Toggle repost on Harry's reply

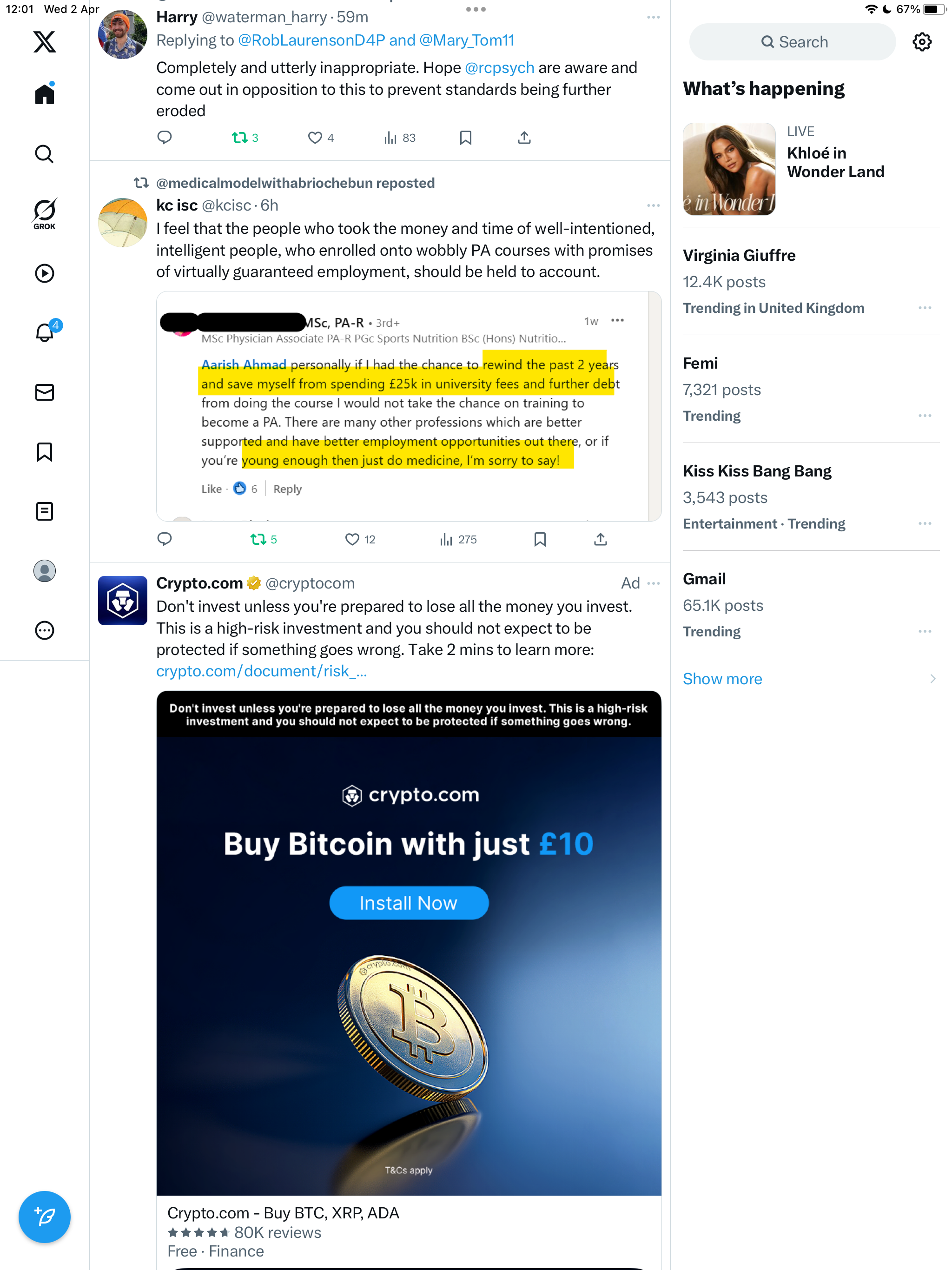tap(245, 138)
